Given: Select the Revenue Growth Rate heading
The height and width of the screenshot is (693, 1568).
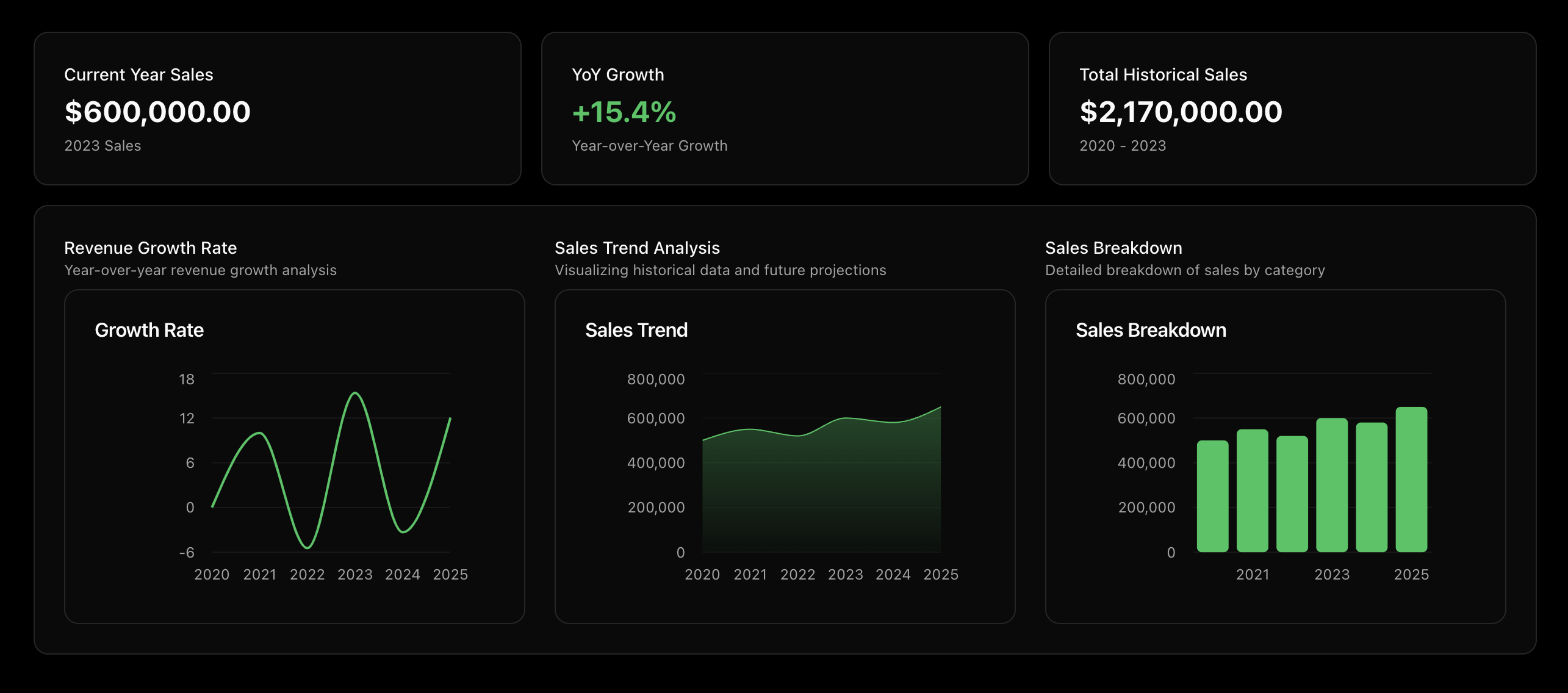Looking at the screenshot, I should pos(150,248).
